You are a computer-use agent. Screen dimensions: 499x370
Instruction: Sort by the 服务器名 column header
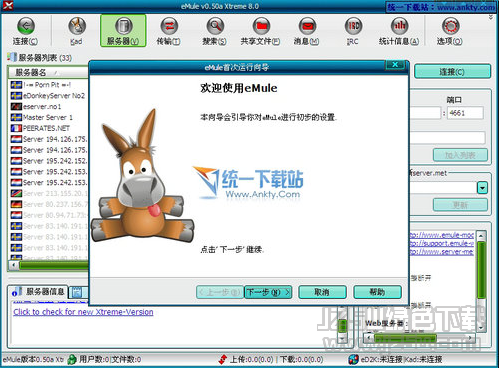(48, 72)
